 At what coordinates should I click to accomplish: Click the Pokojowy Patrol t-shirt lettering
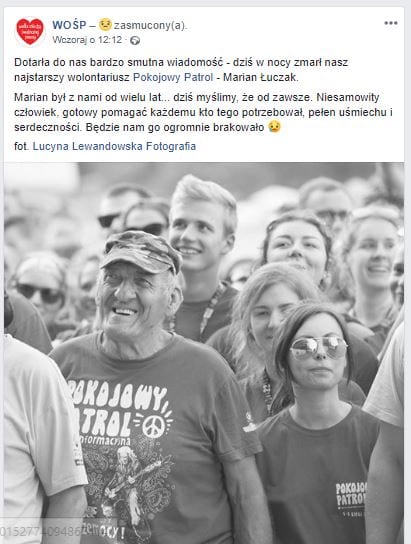(118, 409)
